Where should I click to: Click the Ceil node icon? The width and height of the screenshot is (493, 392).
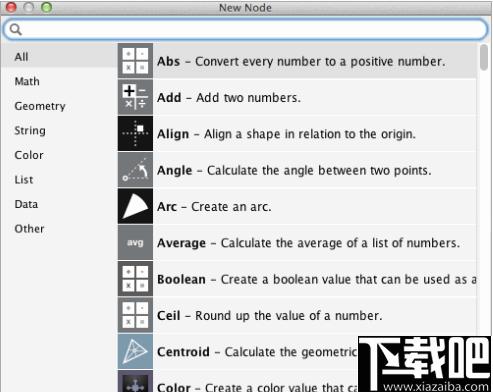click(135, 315)
